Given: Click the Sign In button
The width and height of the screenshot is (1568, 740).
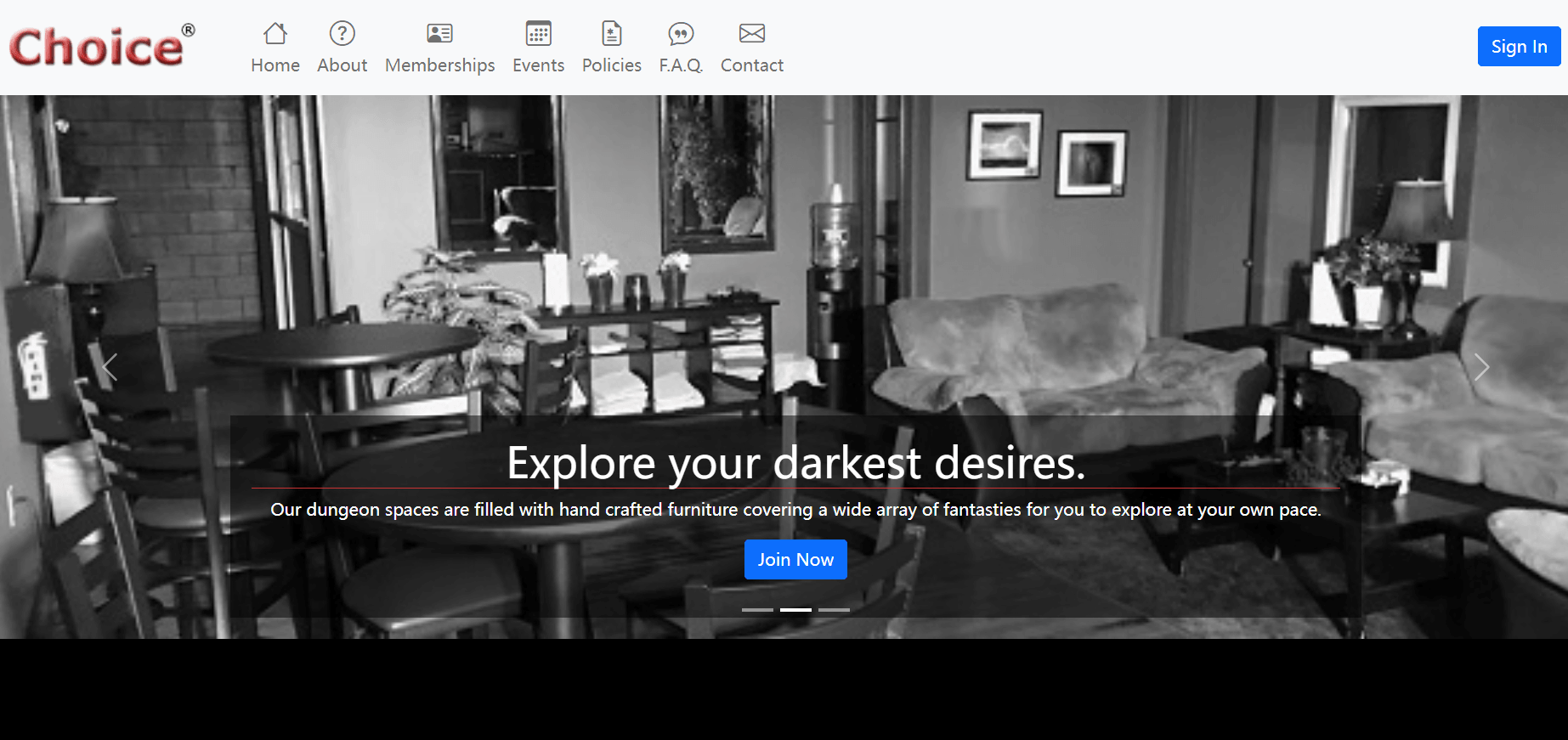Looking at the screenshot, I should [1519, 47].
